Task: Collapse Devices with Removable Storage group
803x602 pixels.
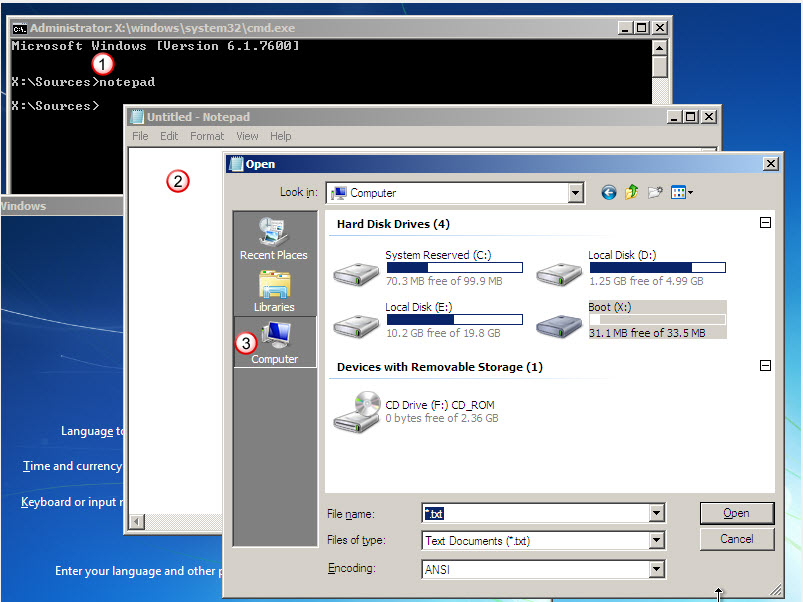Action: click(765, 366)
